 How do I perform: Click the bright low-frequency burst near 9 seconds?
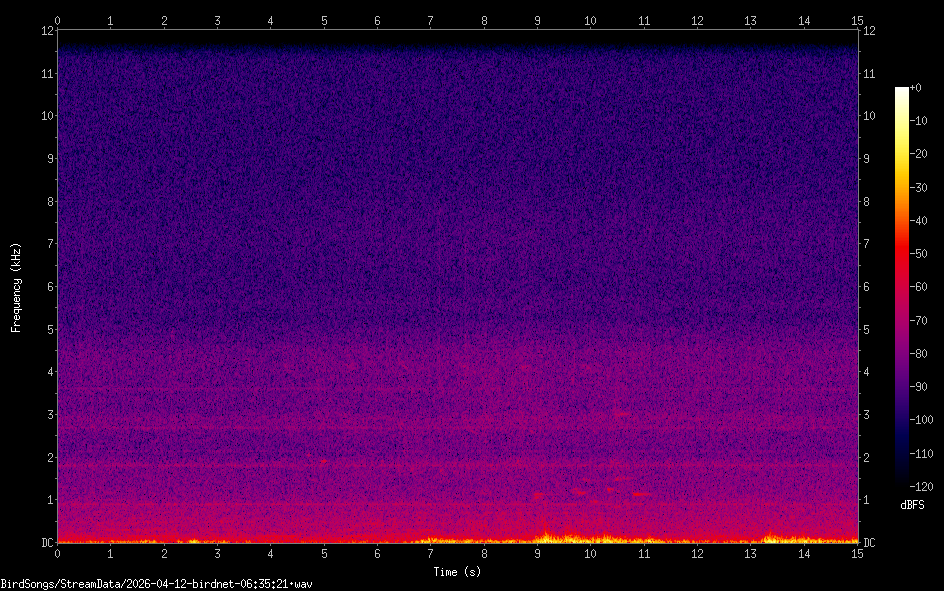pos(546,535)
